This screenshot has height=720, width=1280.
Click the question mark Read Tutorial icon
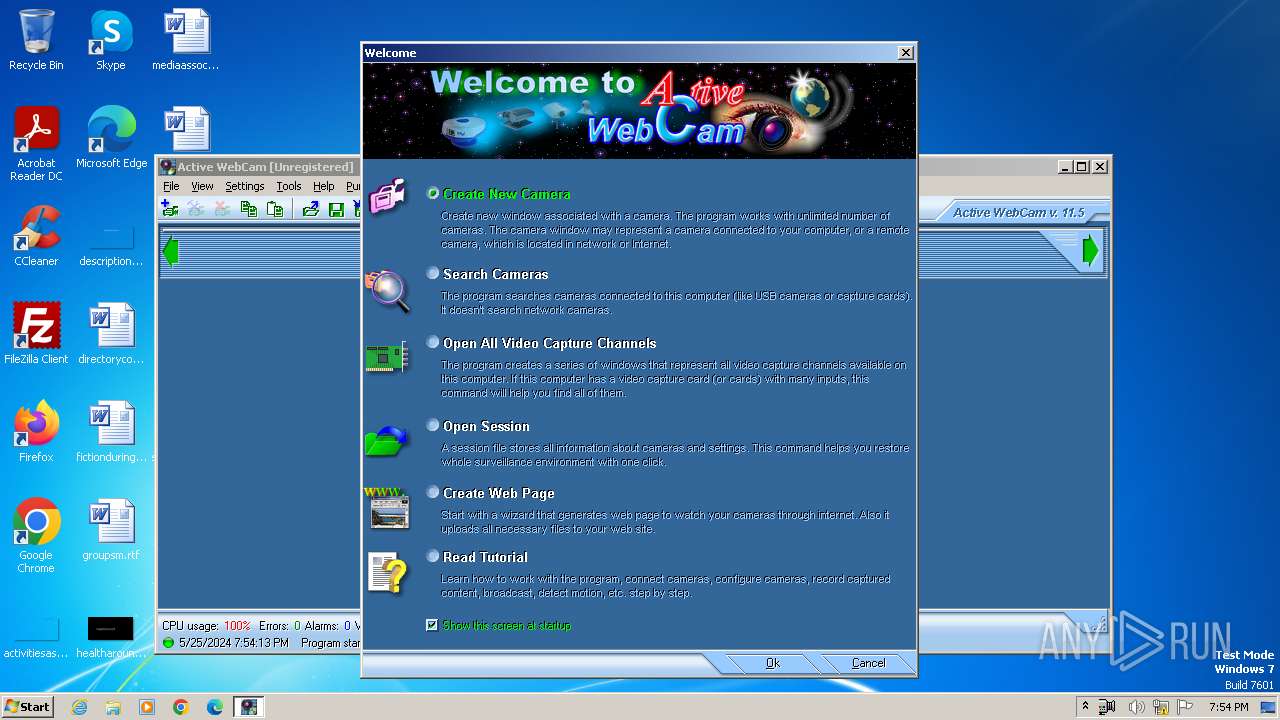click(x=388, y=573)
